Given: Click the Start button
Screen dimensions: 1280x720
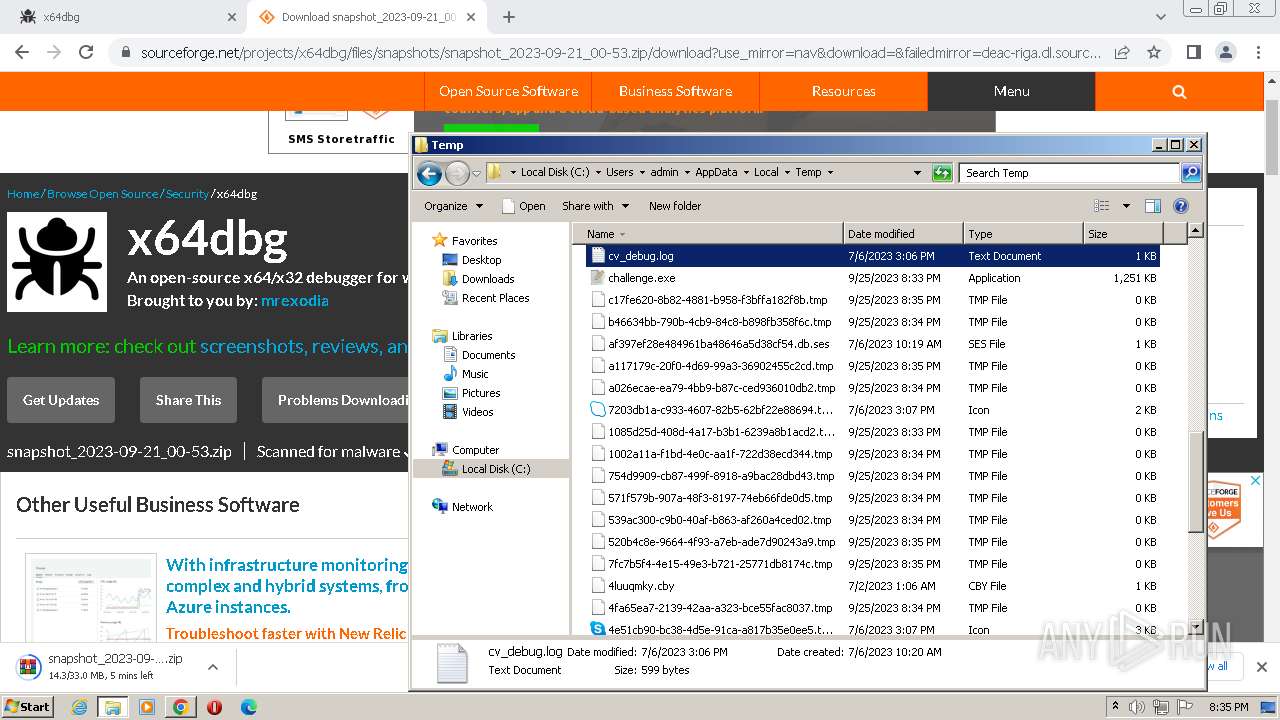Looking at the screenshot, I should [28, 707].
